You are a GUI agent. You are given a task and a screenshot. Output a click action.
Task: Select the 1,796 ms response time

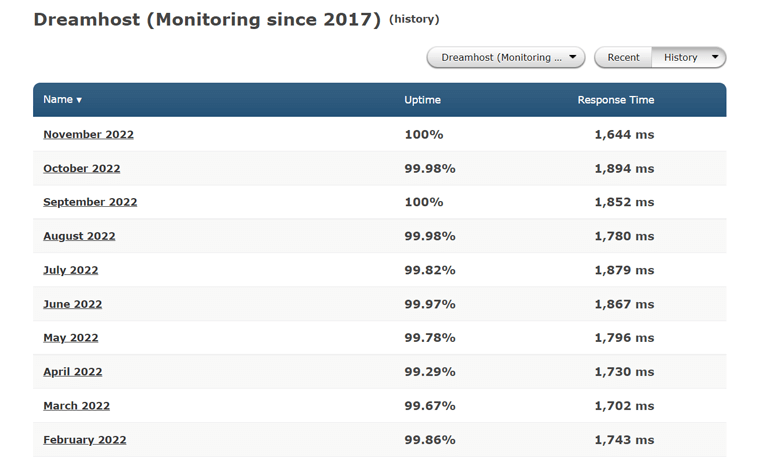[x=624, y=338]
